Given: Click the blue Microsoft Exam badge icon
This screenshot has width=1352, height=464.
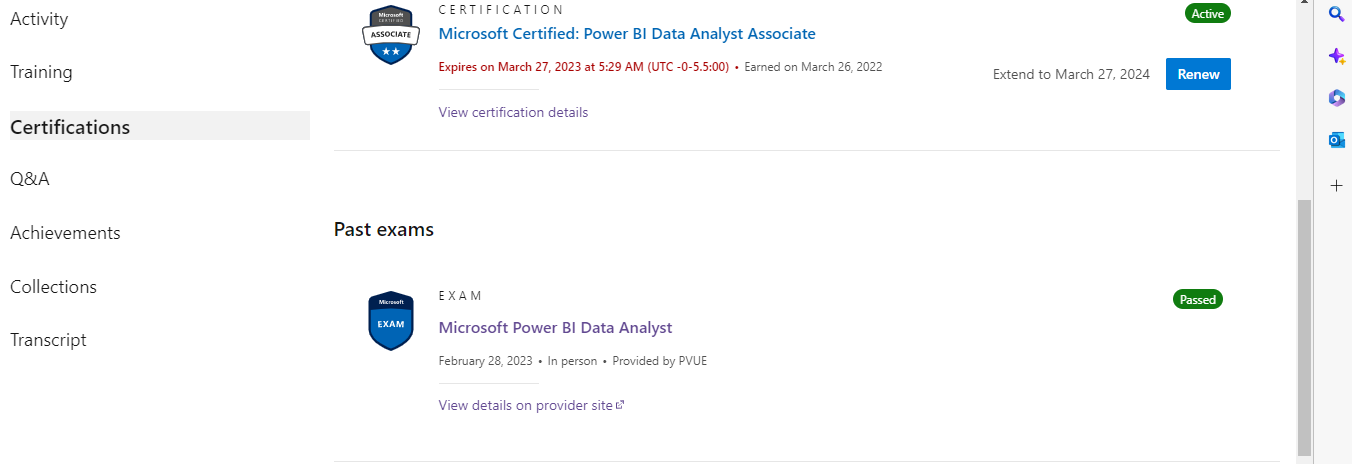Looking at the screenshot, I should click(x=391, y=321).
